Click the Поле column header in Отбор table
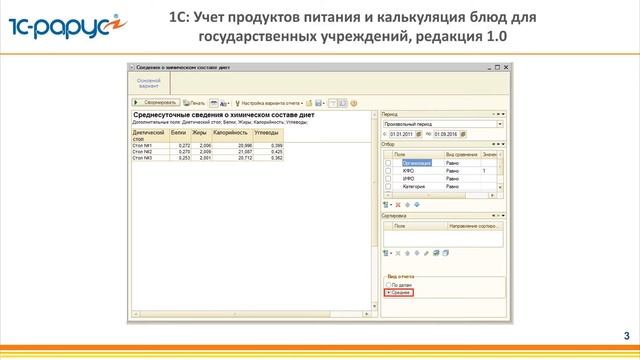This screenshot has width=640, height=360. (x=418, y=155)
